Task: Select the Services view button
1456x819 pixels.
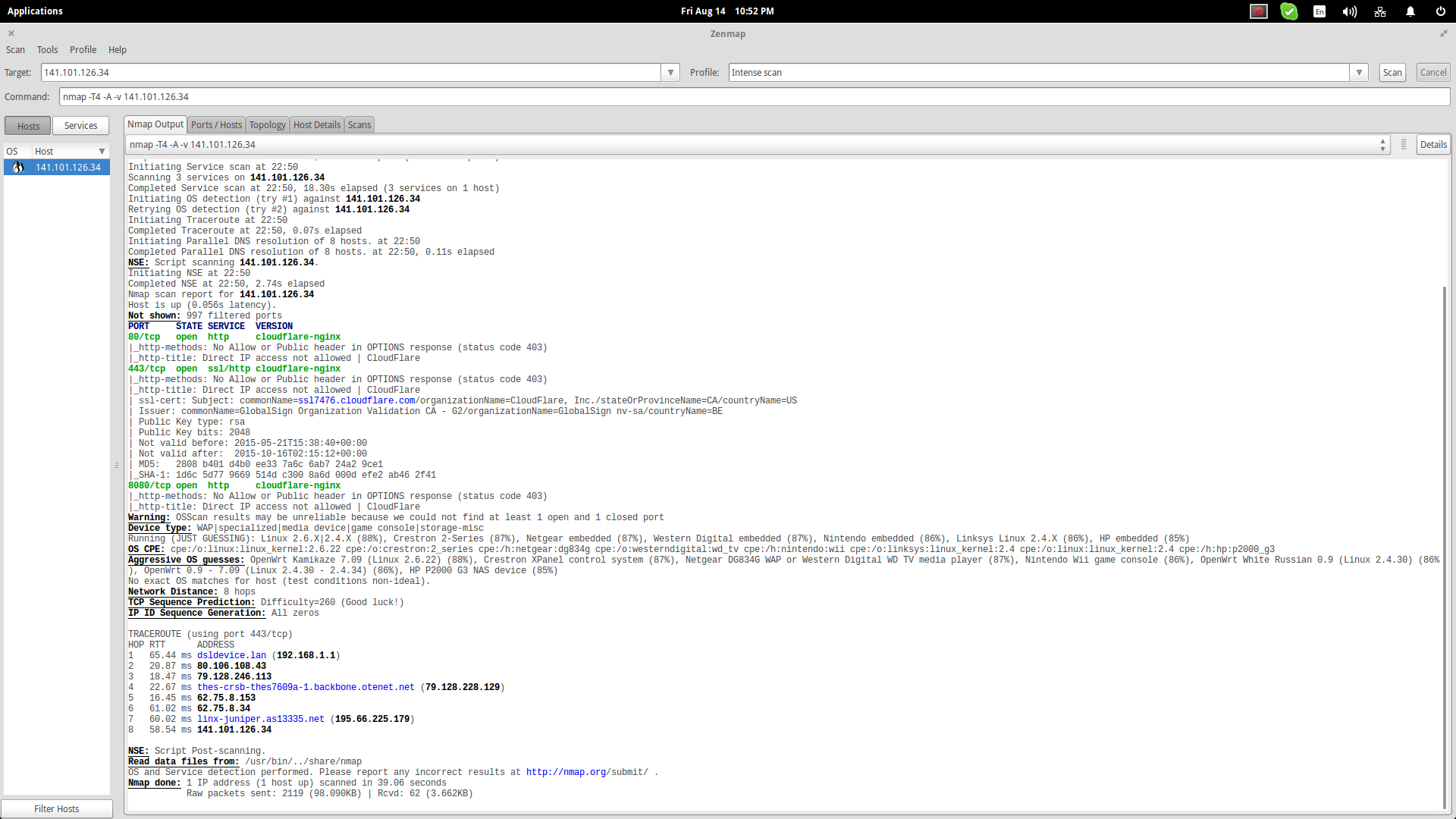Action: 80,126
